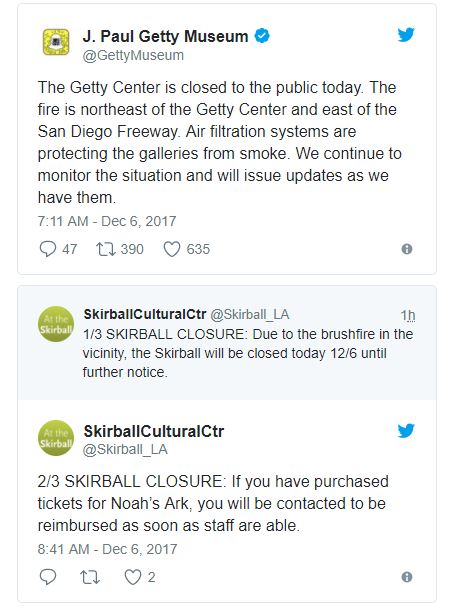Click @Skirball_LA handle in the 1/3 tweet
The height and width of the screenshot is (613, 458).
[x=250, y=314]
